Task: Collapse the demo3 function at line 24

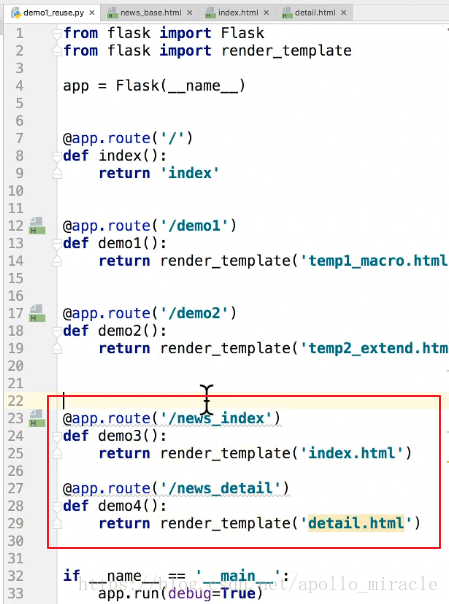Action: pyautogui.click(x=57, y=436)
